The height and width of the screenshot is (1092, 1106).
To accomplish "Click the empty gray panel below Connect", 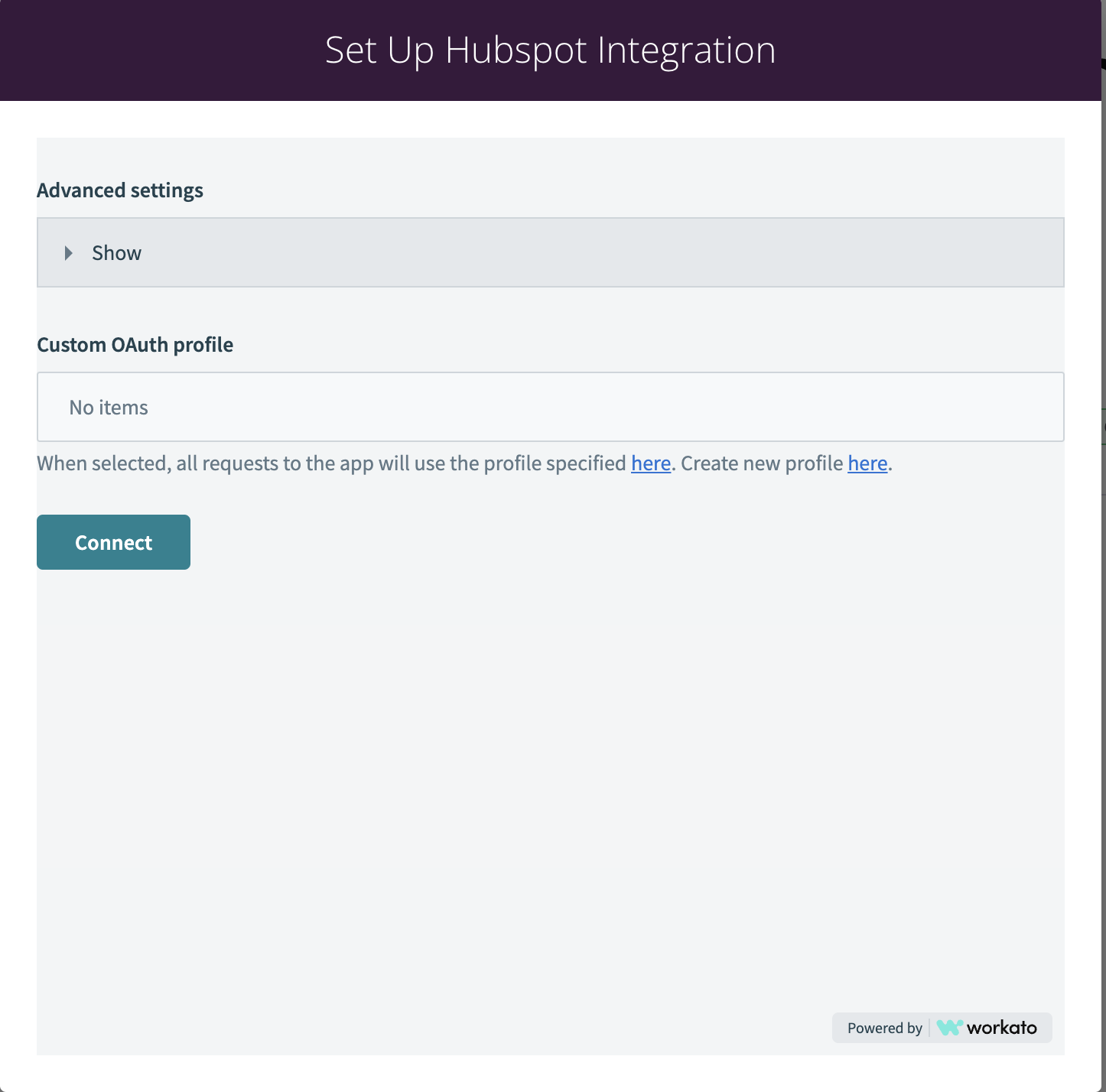I will point(551,788).
